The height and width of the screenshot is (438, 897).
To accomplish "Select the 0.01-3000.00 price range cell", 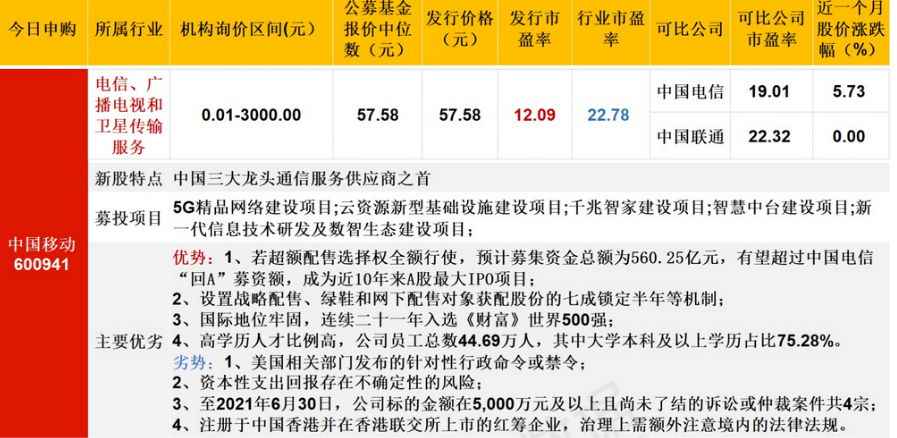I will coord(251,115).
